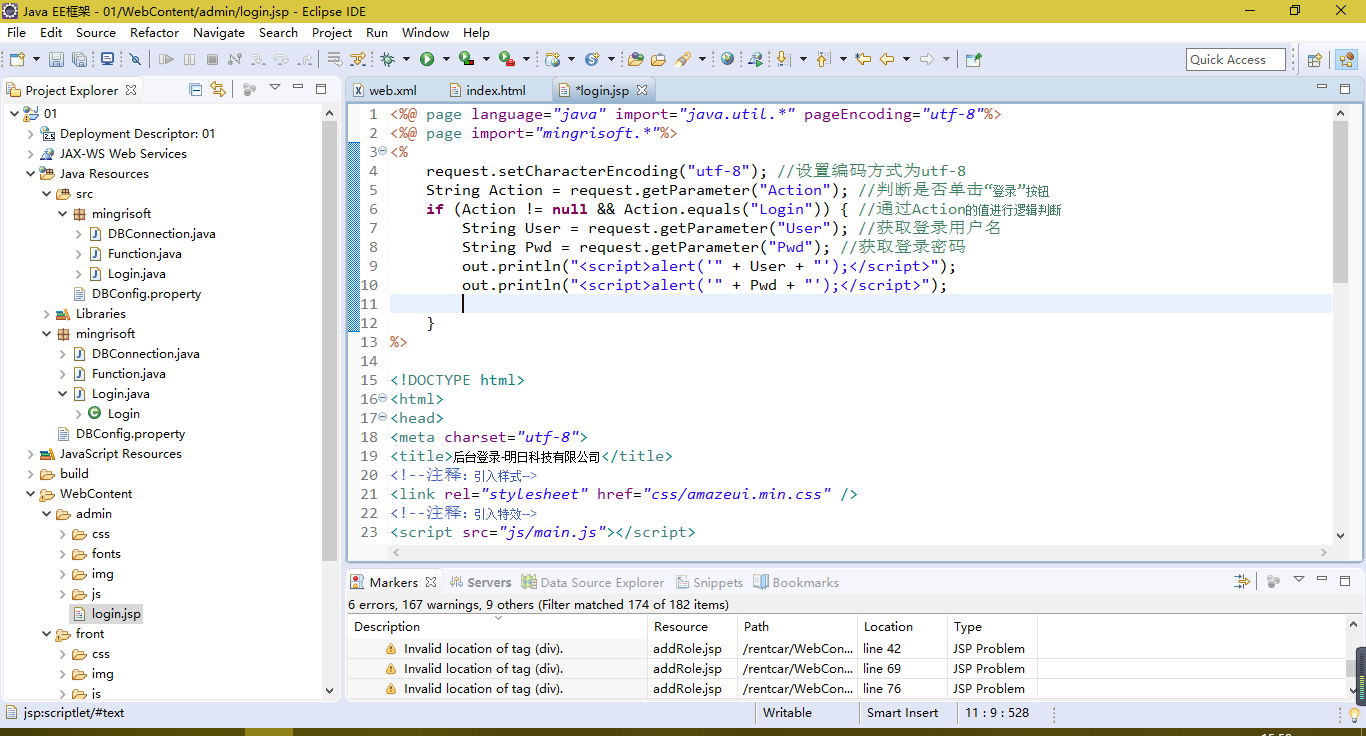Open the Window menu
Image resolution: width=1366 pixels, height=736 pixels.
pos(425,32)
